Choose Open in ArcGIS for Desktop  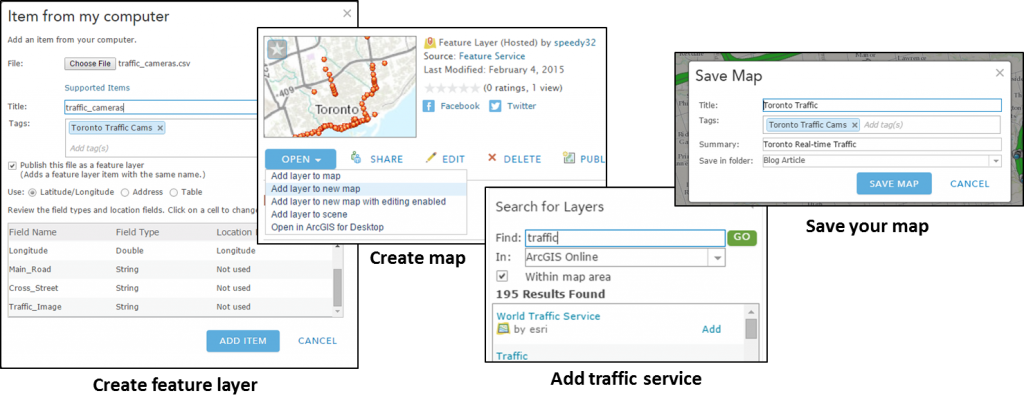pos(327,227)
